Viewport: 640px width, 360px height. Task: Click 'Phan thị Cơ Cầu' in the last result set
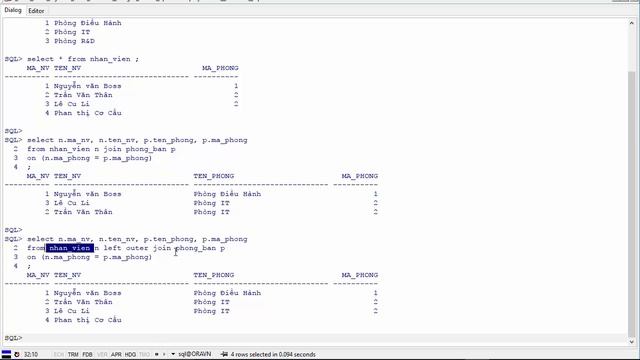[x=88, y=320]
